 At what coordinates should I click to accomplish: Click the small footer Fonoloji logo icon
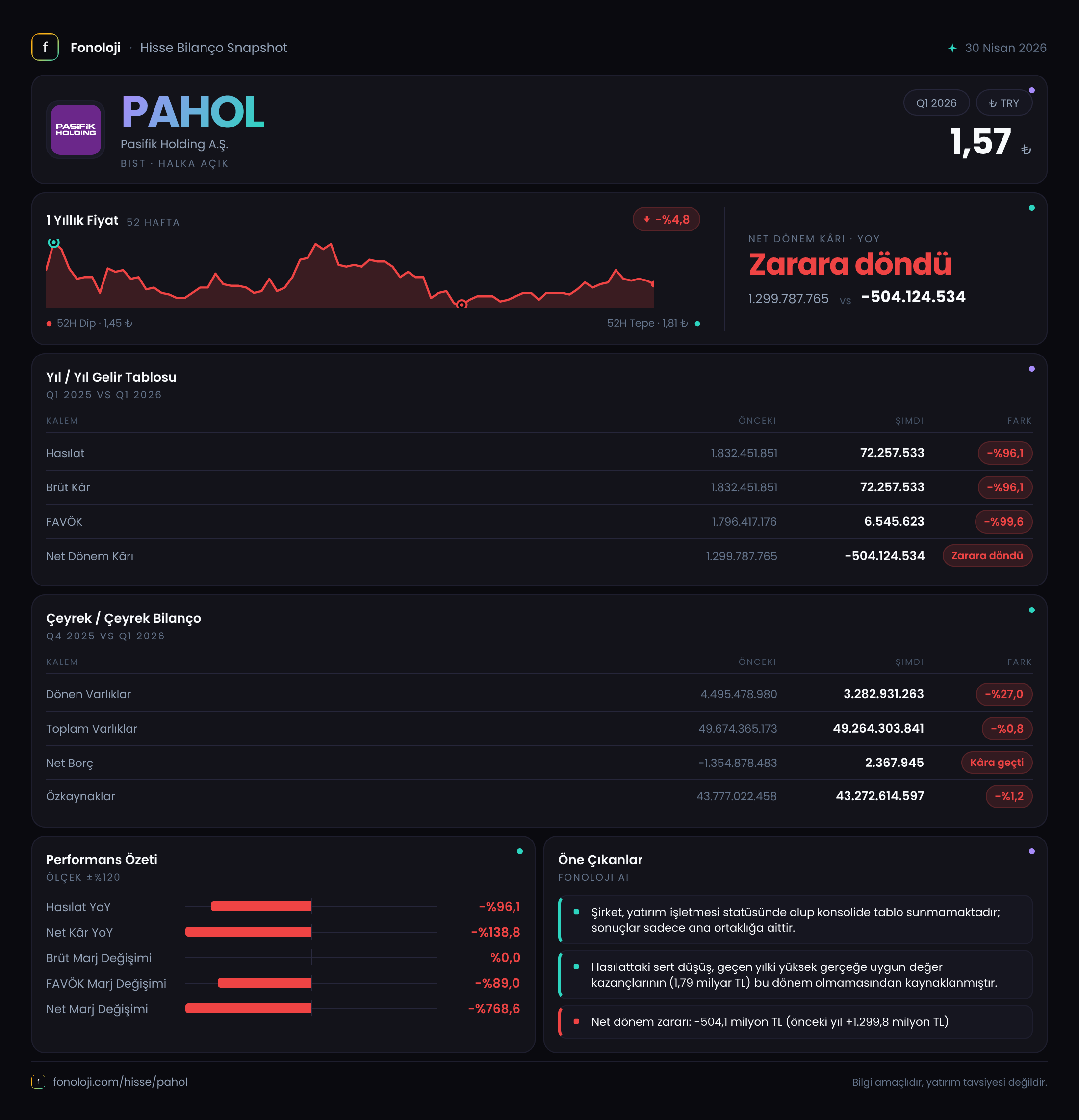(38, 1082)
